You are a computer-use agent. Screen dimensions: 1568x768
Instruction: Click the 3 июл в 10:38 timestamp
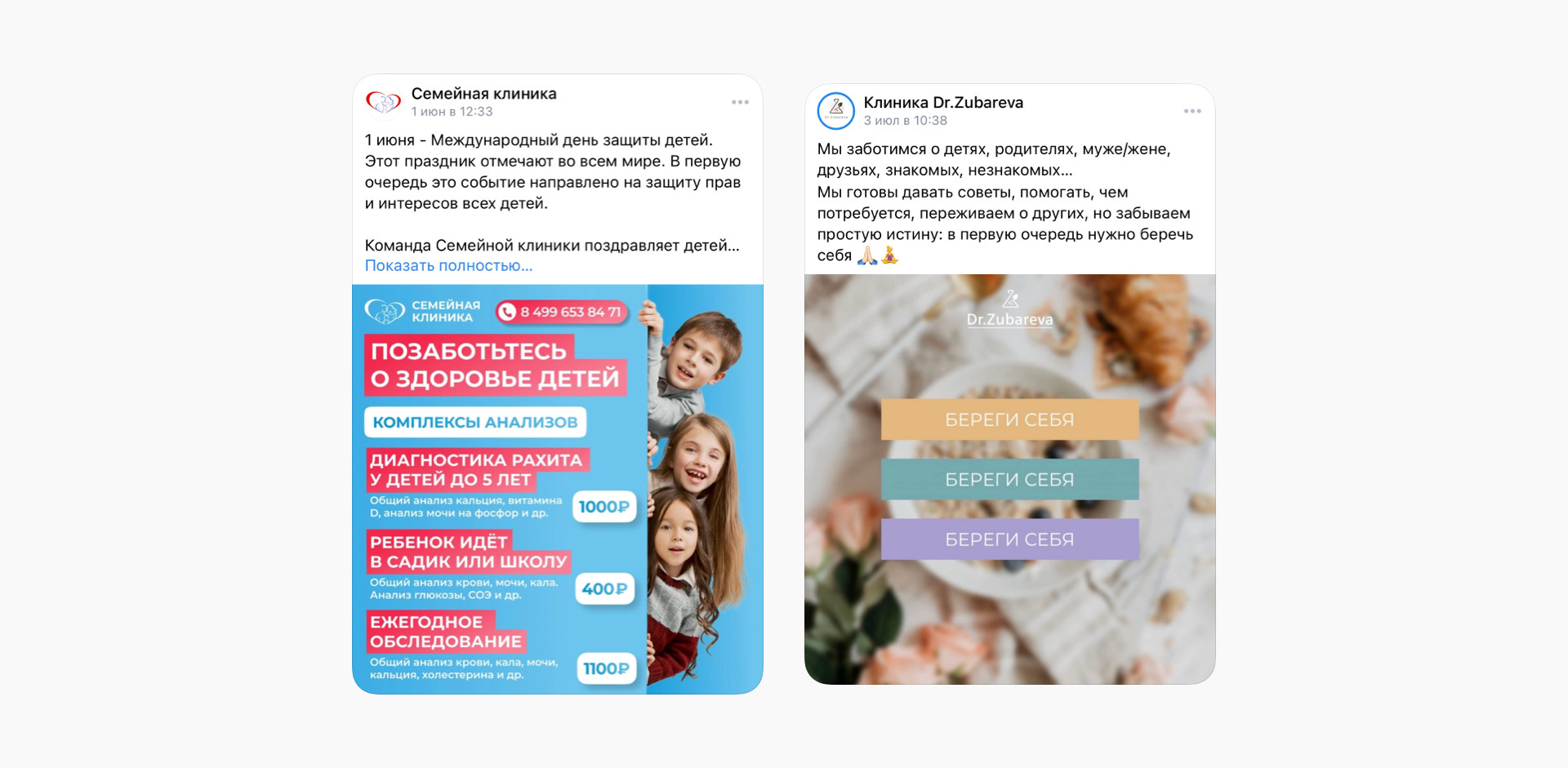[x=905, y=121]
